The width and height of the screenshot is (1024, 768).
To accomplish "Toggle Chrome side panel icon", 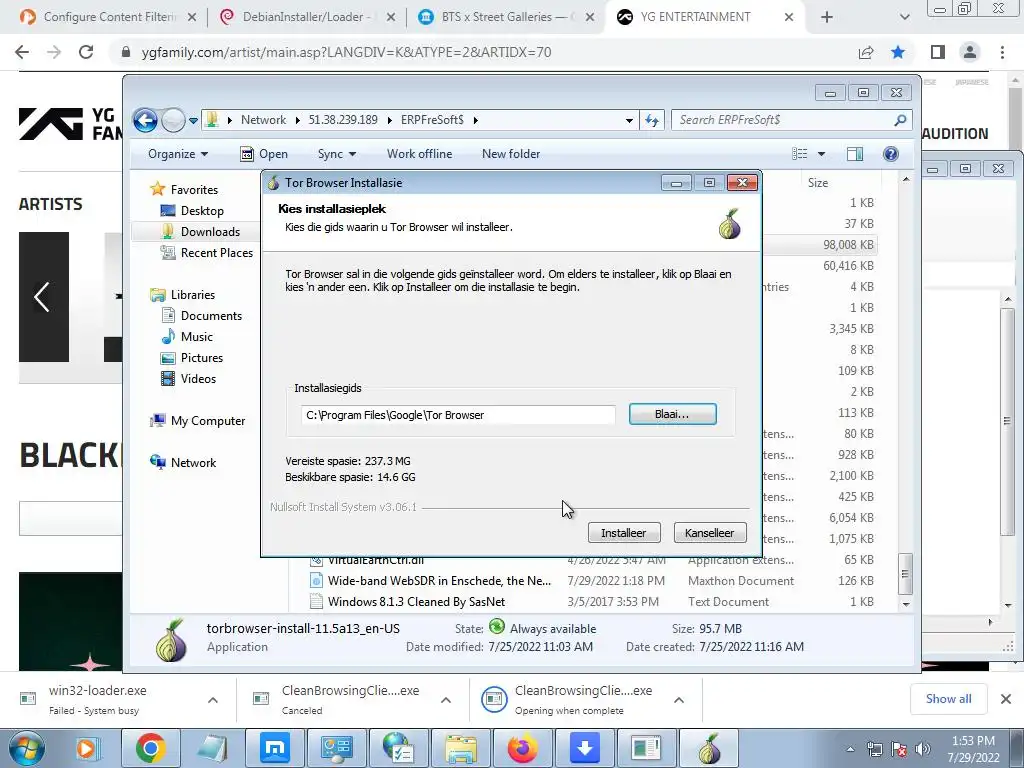I will [x=938, y=52].
